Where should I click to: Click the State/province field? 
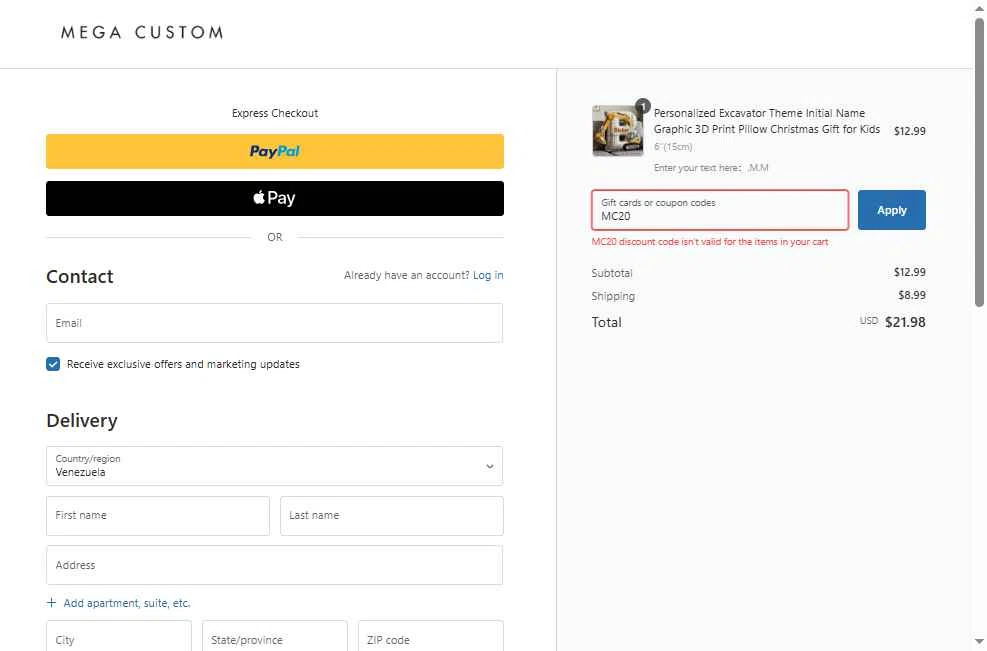[x=274, y=636]
